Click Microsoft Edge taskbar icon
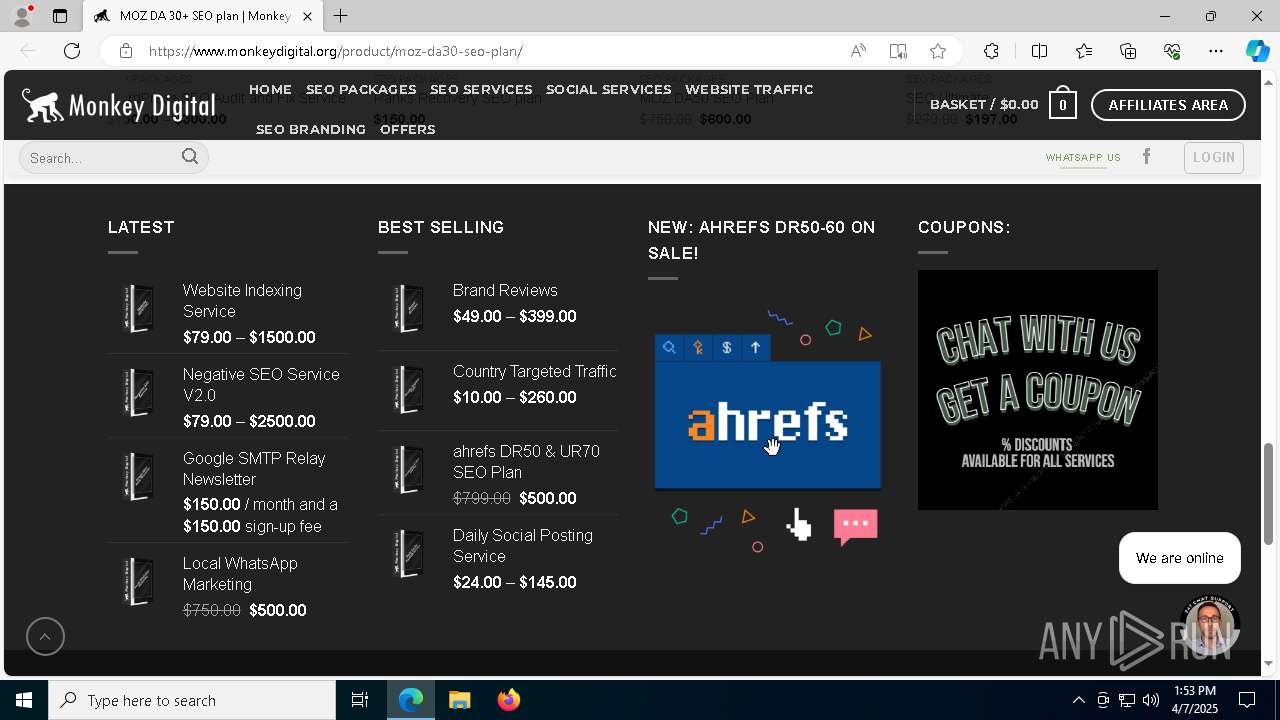 (x=411, y=700)
